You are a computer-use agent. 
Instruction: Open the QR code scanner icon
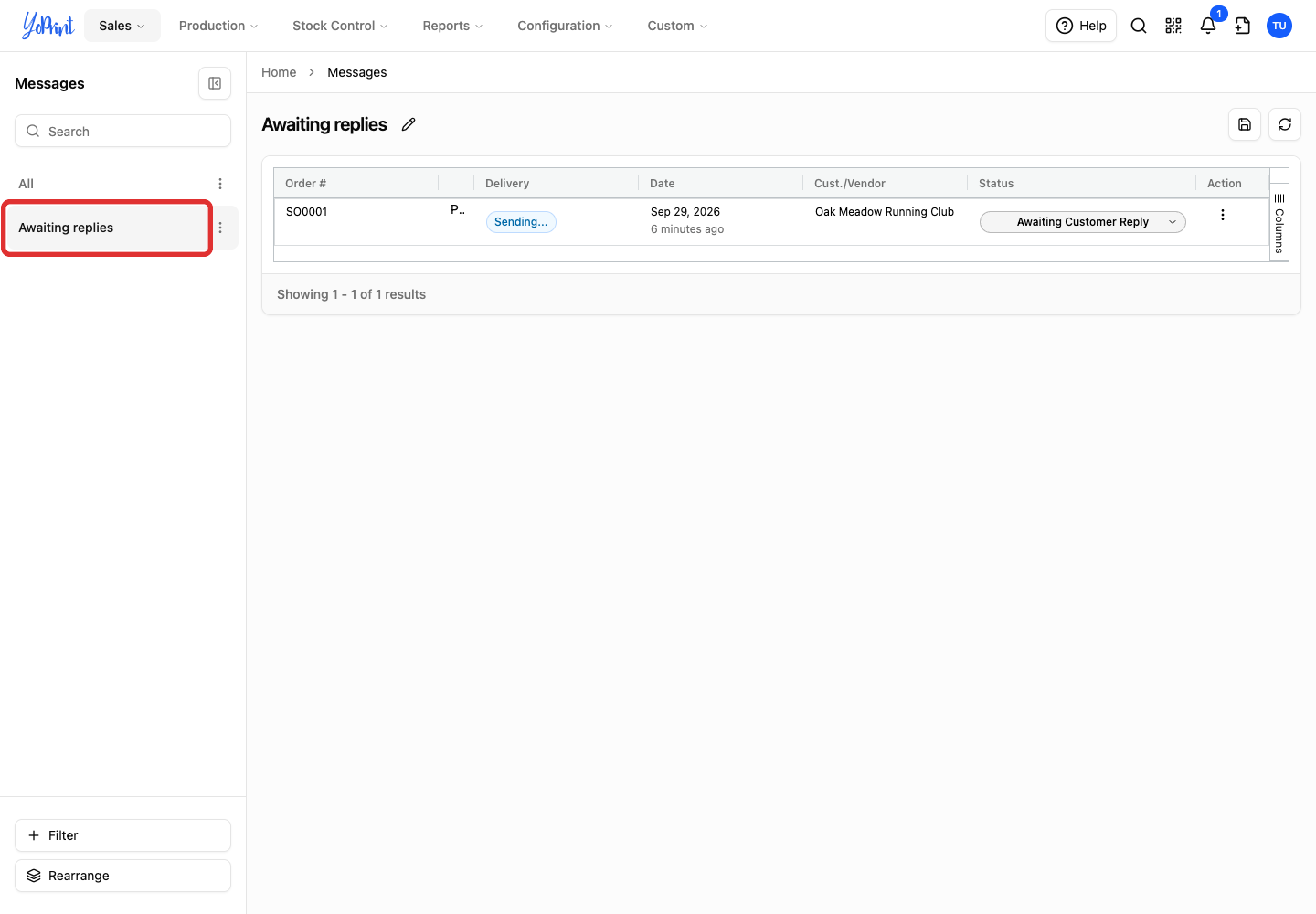click(x=1173, y=26)
